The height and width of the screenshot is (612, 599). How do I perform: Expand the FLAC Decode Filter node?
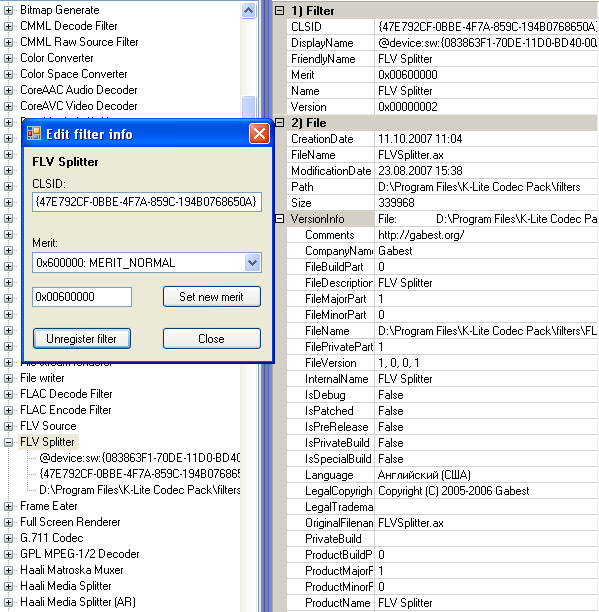pos(8,394)
